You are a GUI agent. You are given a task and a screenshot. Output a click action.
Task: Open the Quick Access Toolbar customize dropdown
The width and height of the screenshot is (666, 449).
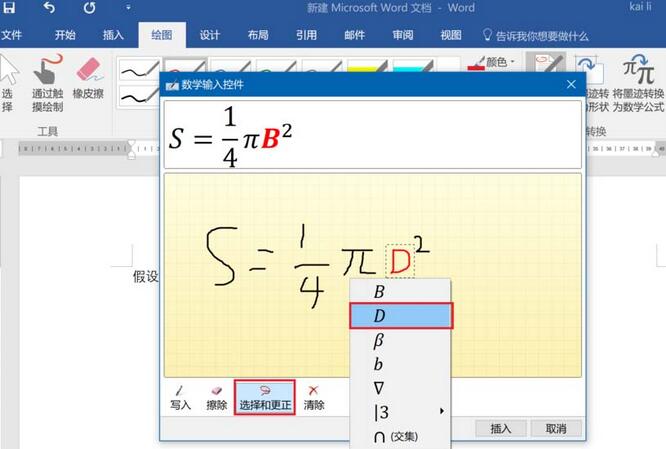128,8
